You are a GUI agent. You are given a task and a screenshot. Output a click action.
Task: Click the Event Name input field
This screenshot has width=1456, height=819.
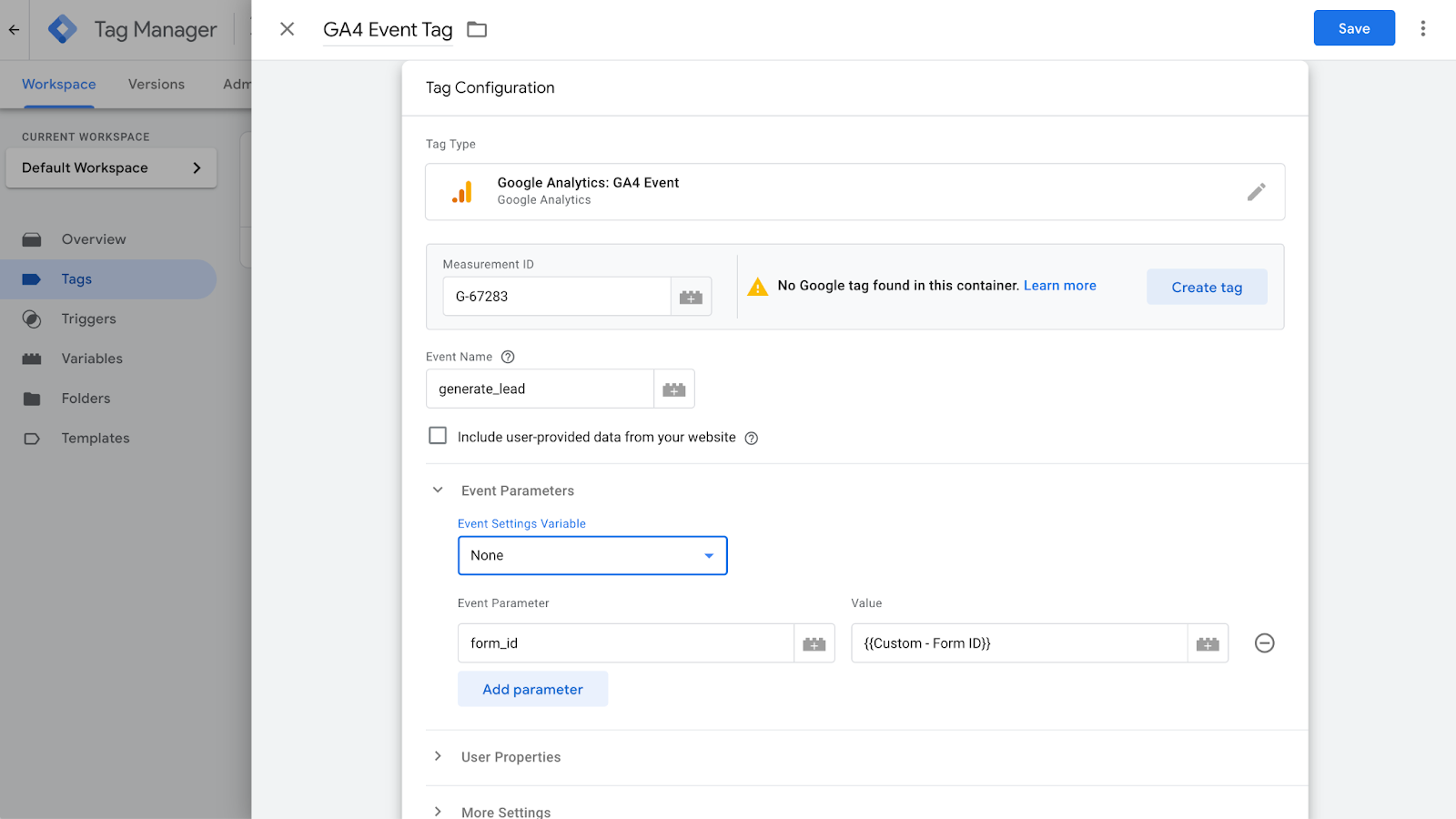[540, 389]
